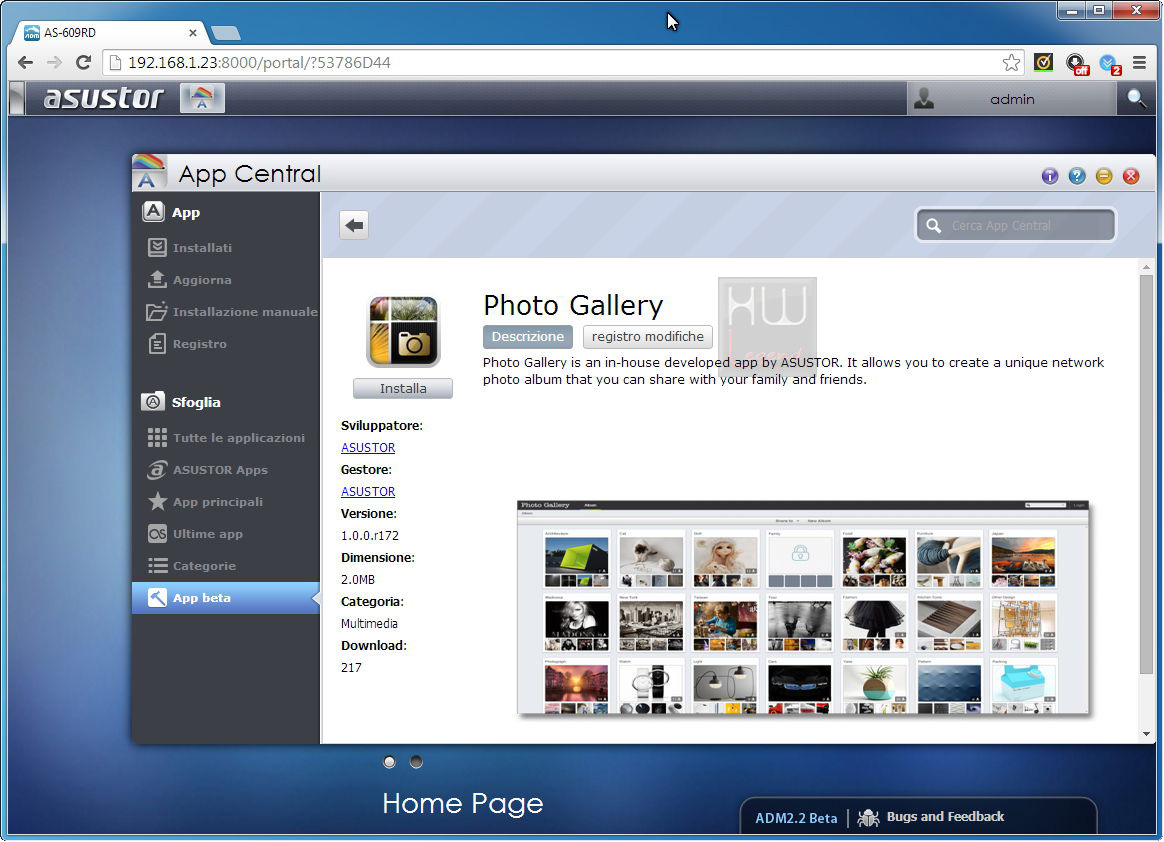The height and width of the screenshot is (842, 1164).
Task: Click the Photo Gallery app icon
Action: point(403,331)
